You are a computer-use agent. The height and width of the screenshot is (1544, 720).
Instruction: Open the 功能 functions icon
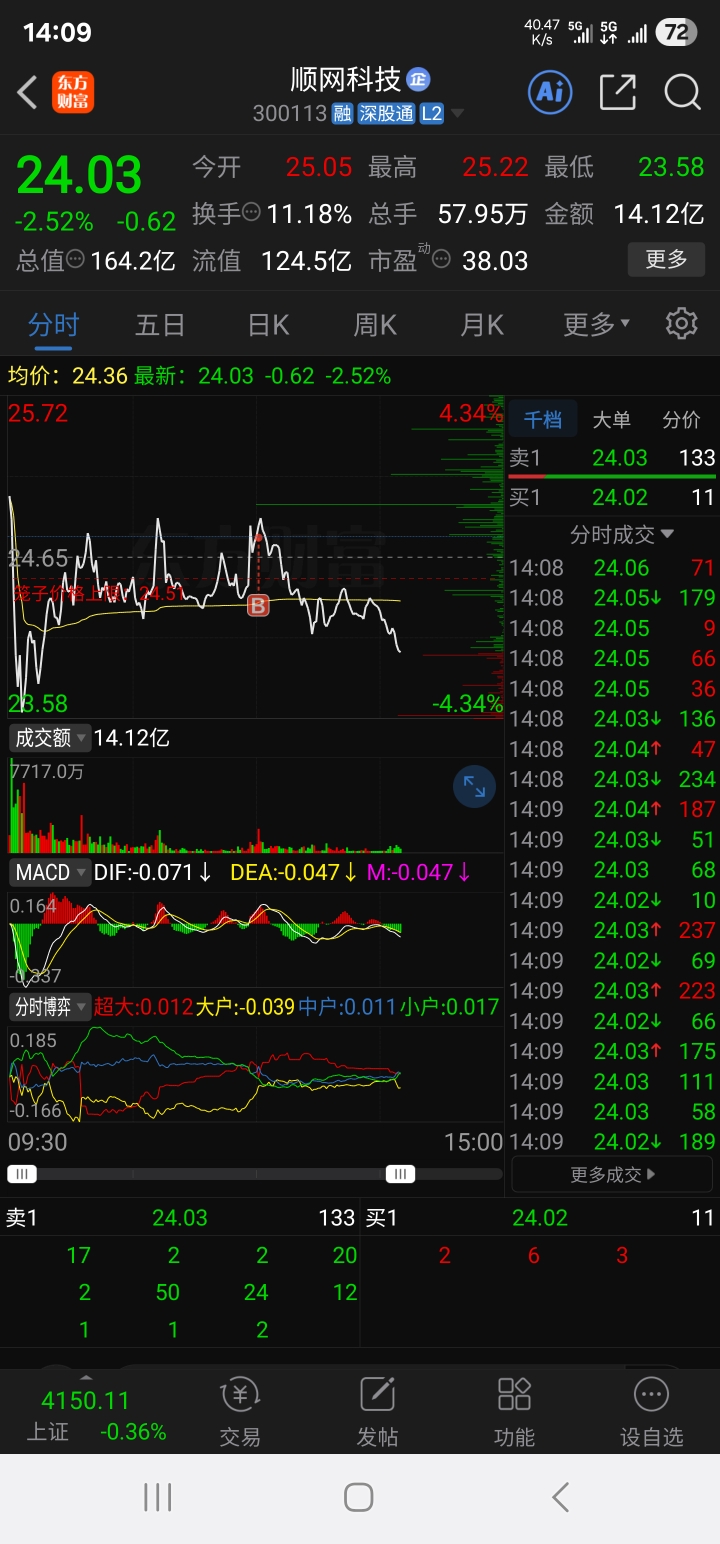[514, 1413]
